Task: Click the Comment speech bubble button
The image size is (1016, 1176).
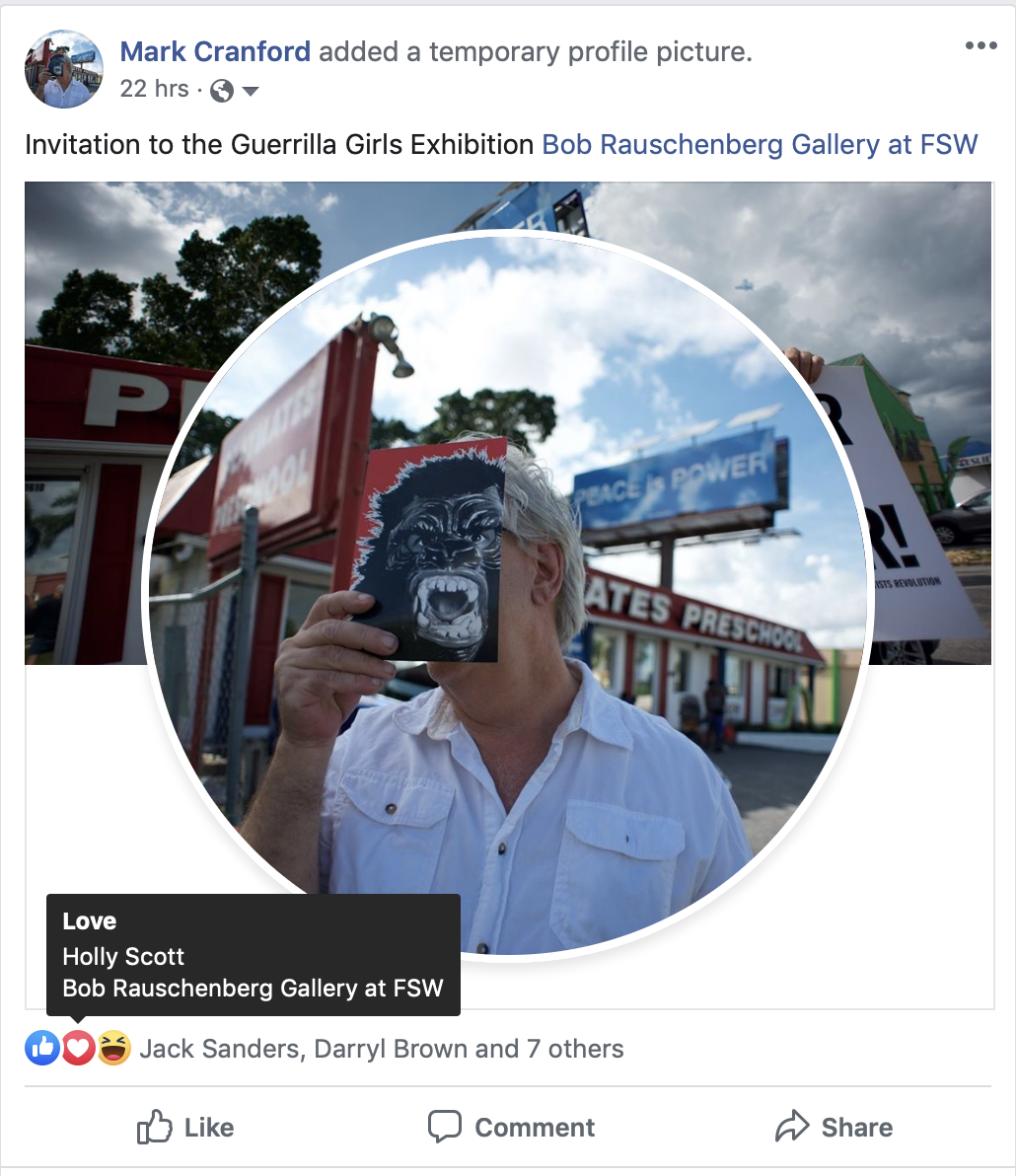Action: tap(511, 1127)
